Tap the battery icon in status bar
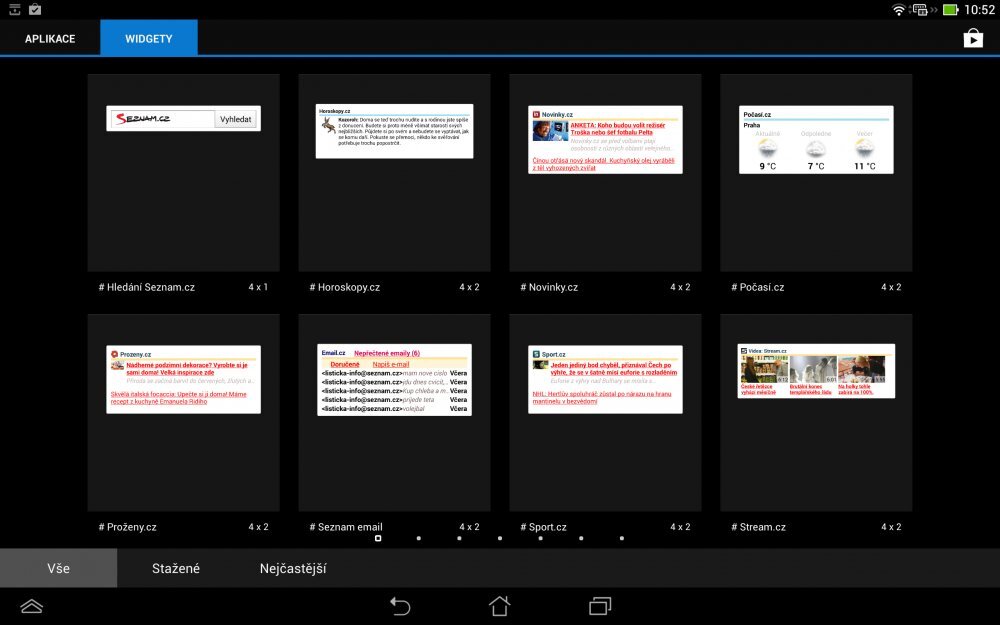 (950, 10)
